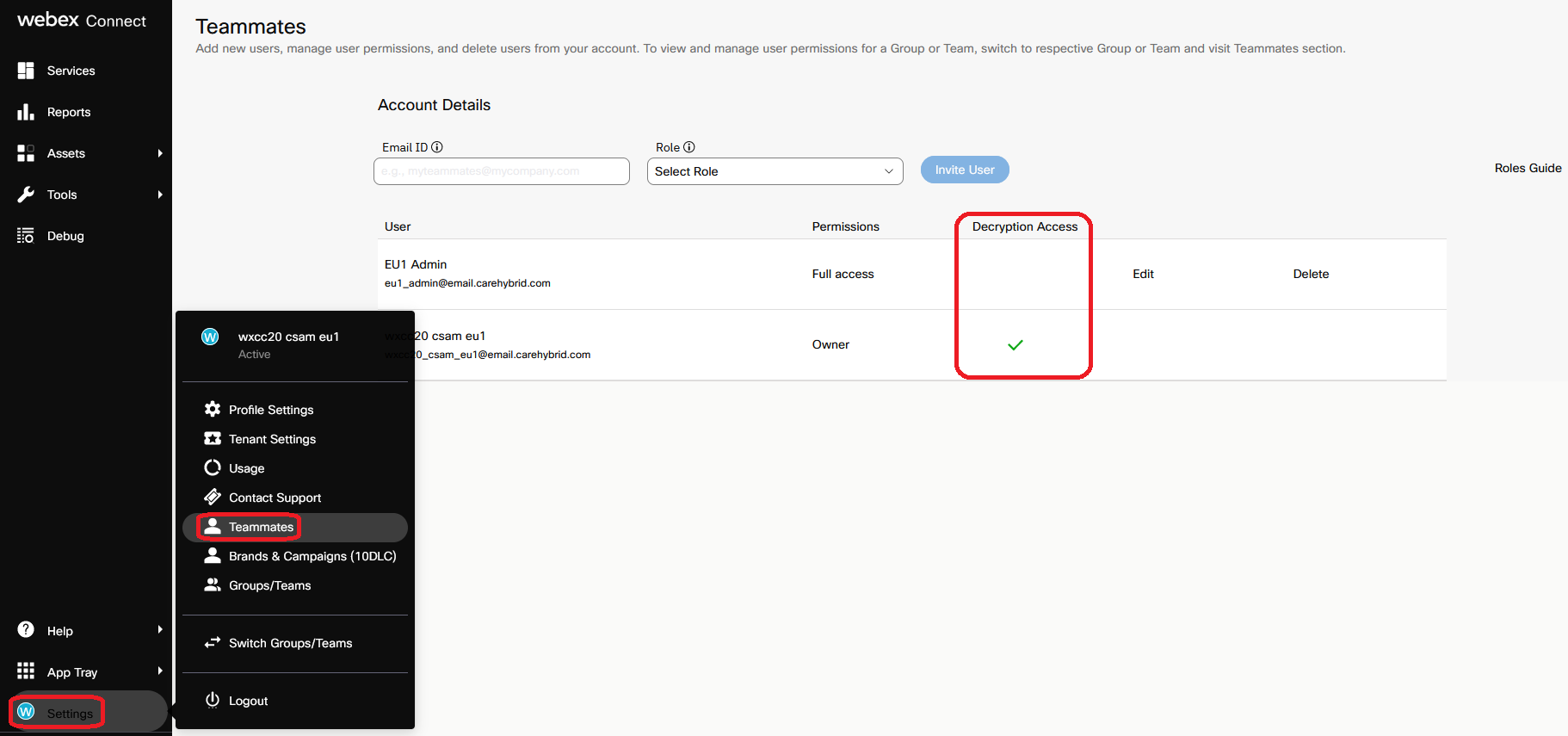
Task: Click the Assets grid icon
Action: (x=26, y=153)
